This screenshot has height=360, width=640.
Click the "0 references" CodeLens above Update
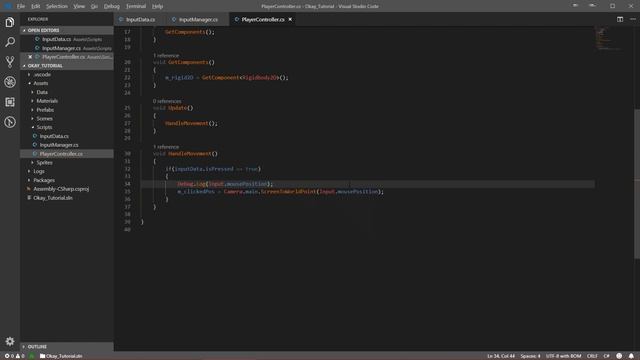pos(167,101)
